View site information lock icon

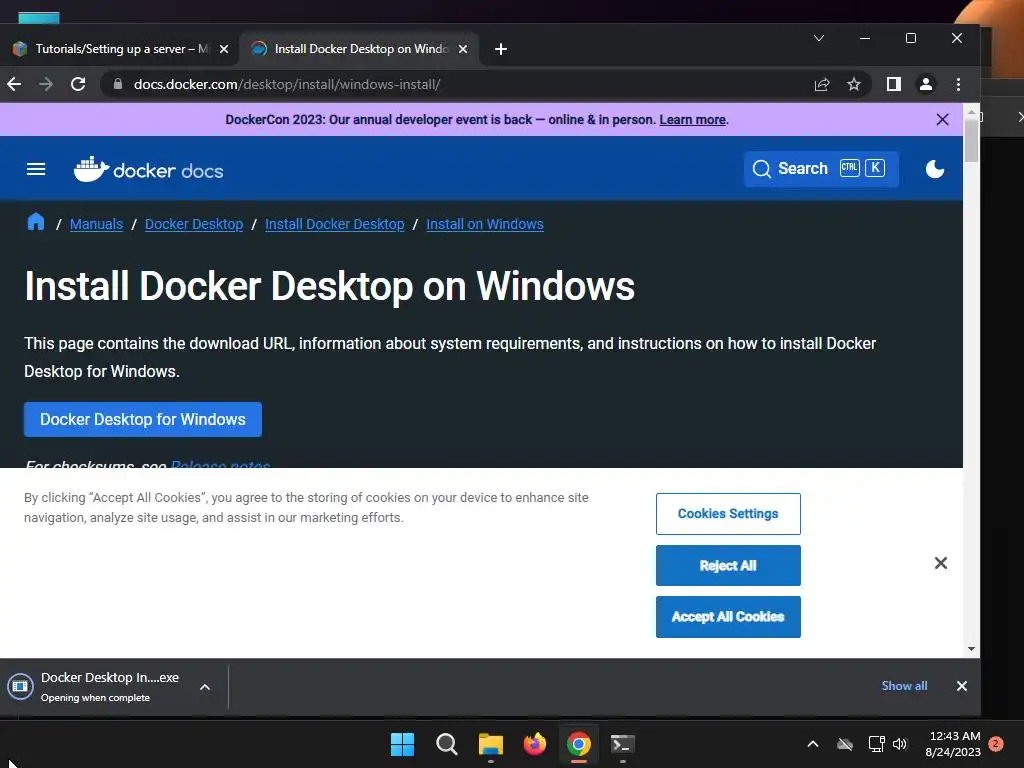coord(118,84)
